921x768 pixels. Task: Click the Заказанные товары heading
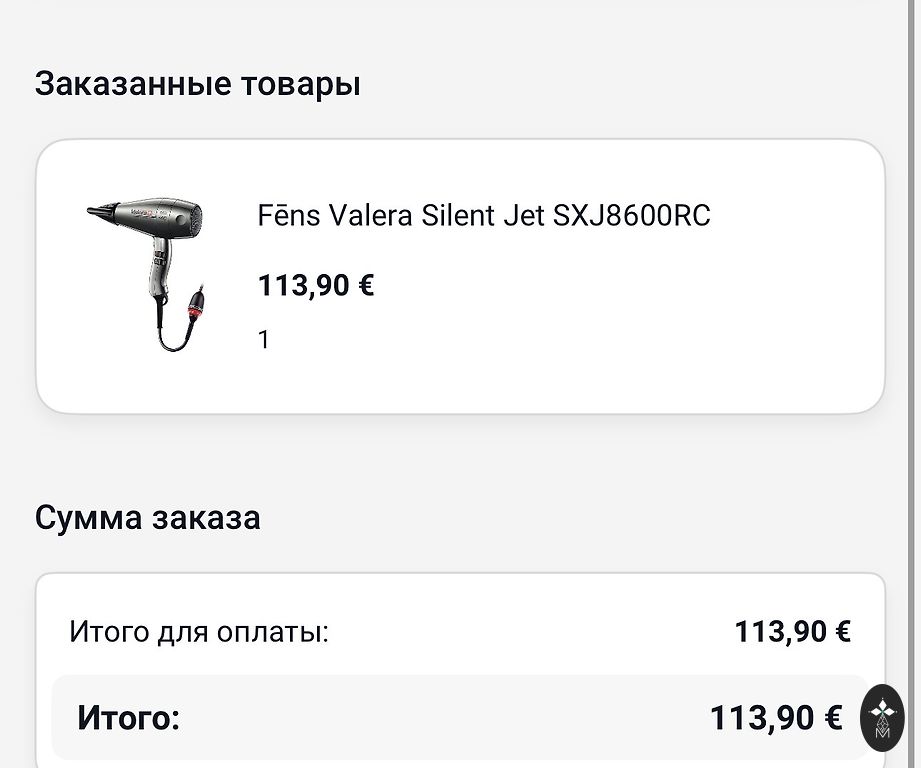197,84
